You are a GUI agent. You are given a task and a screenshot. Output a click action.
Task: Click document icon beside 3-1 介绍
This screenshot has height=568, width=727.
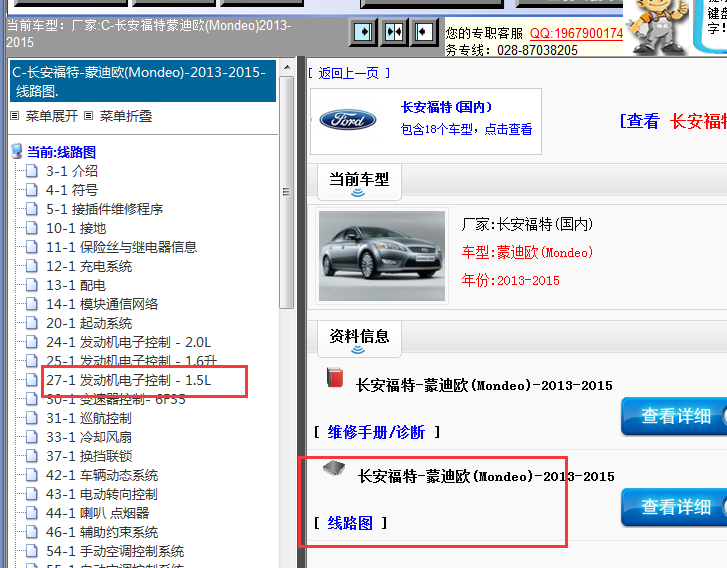[32, 171]
